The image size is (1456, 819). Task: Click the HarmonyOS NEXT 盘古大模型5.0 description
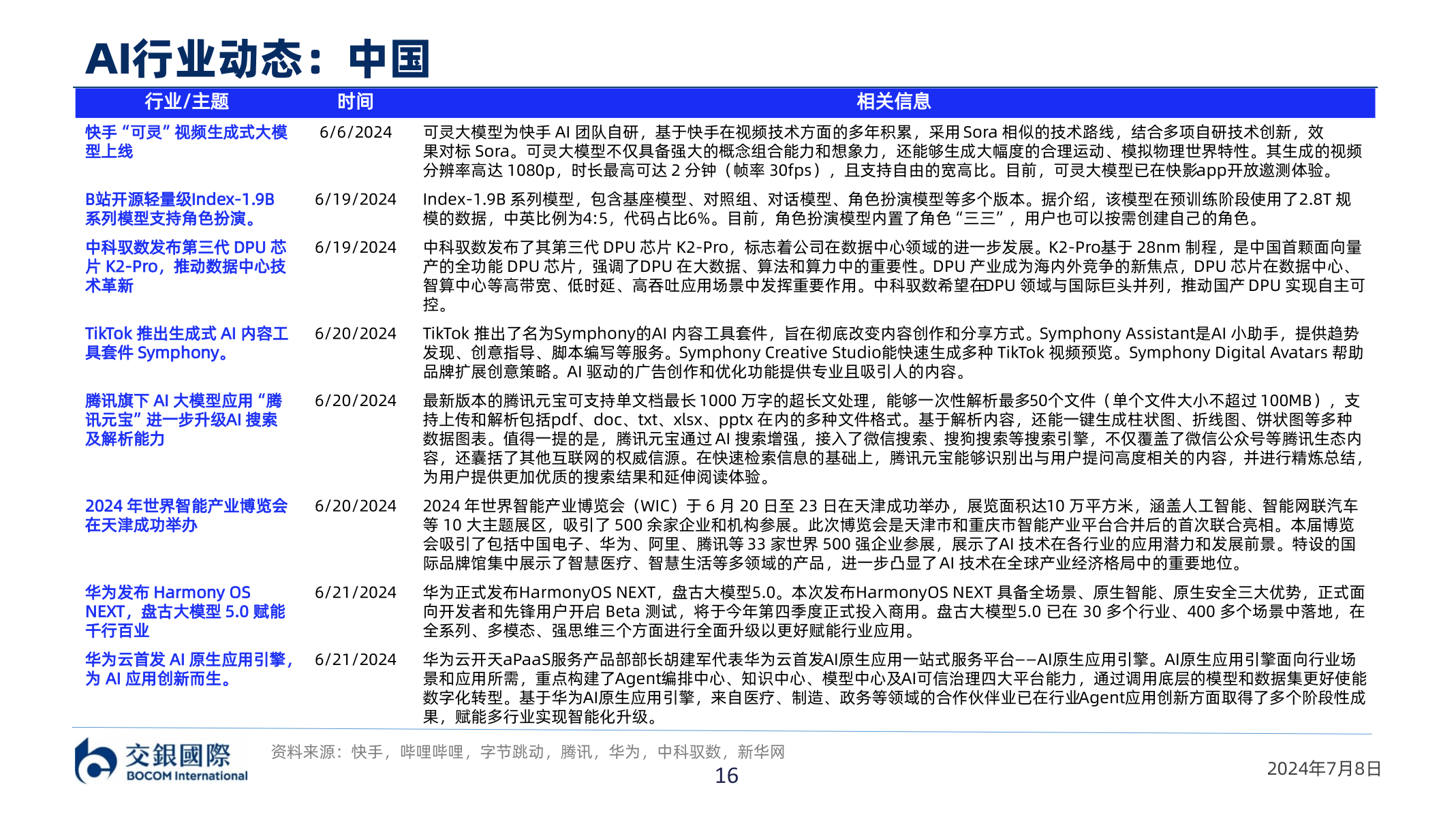[894, 611]
